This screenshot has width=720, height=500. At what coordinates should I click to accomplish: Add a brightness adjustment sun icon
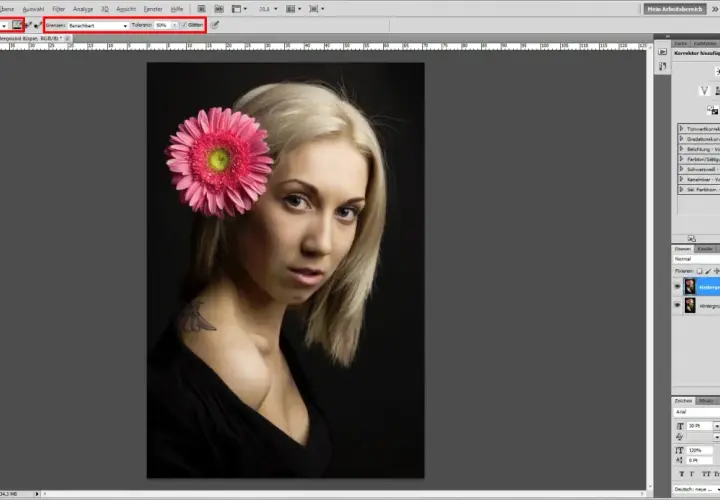point(717,72)
